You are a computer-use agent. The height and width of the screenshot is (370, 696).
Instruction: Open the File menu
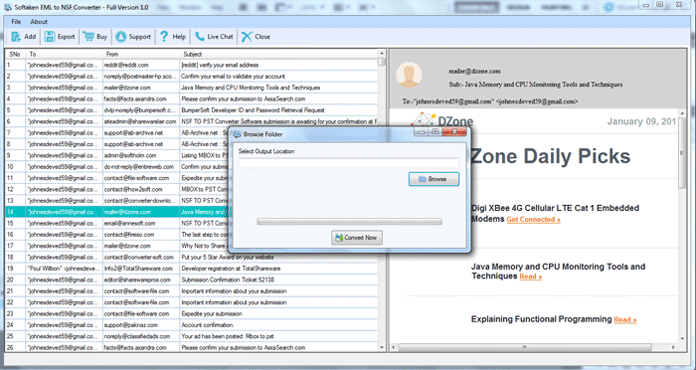[x=16, y=22]
